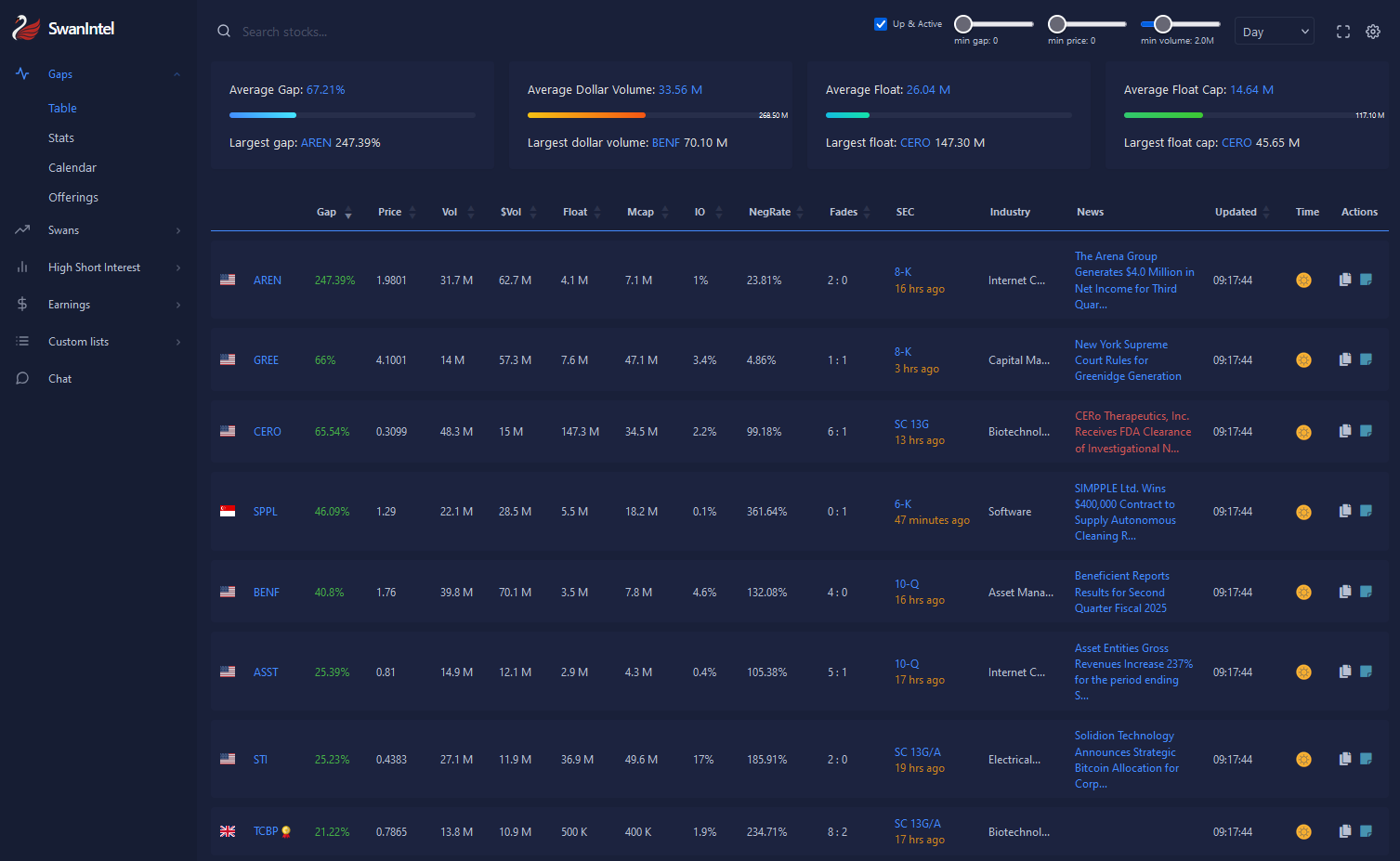Click the copy icon in BENF row
1400x861 pixels.
pyautogui.click(x=1344, y=592)
